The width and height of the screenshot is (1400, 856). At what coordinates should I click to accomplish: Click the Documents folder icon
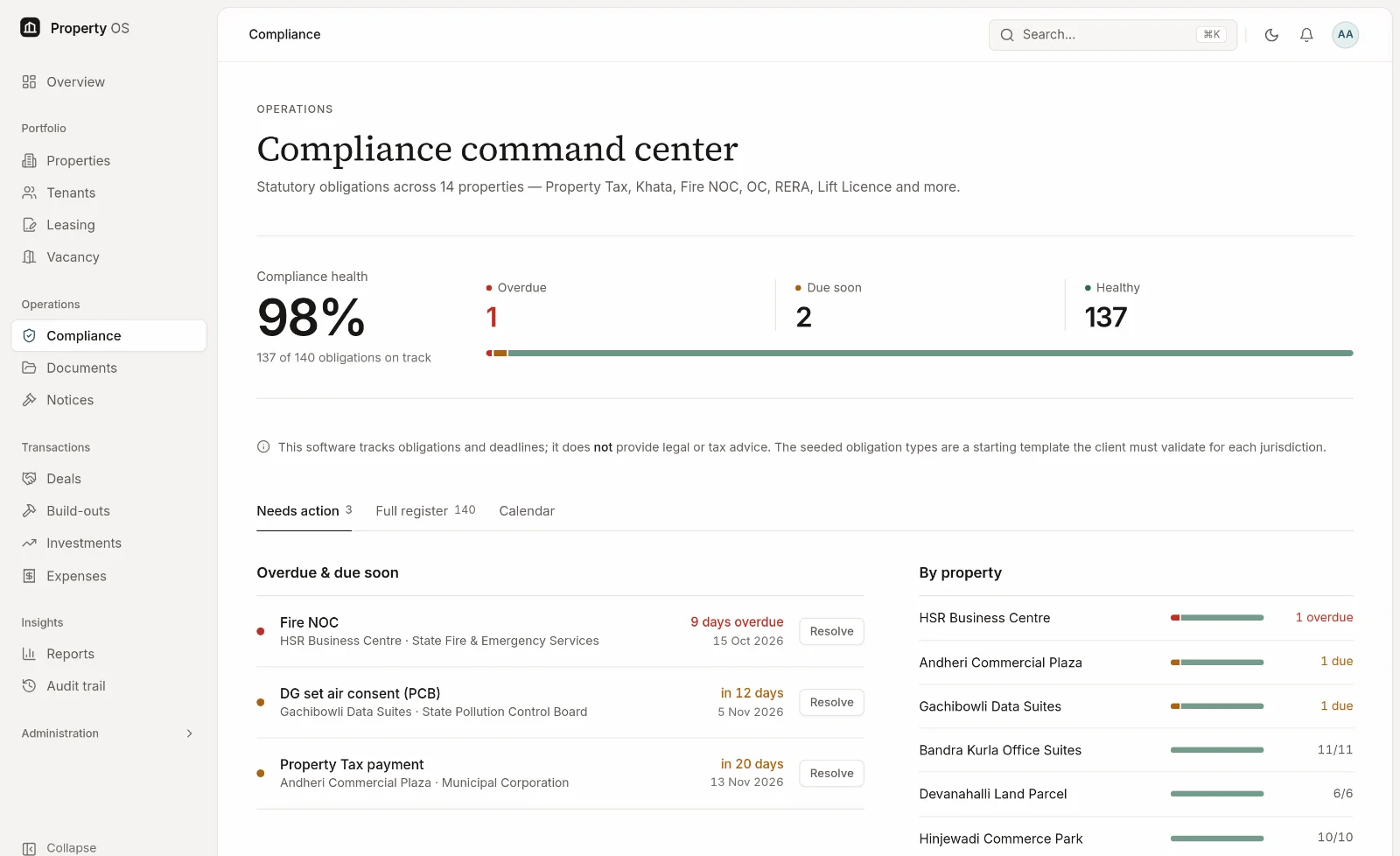pyautogui.click(x=29, y=368)
